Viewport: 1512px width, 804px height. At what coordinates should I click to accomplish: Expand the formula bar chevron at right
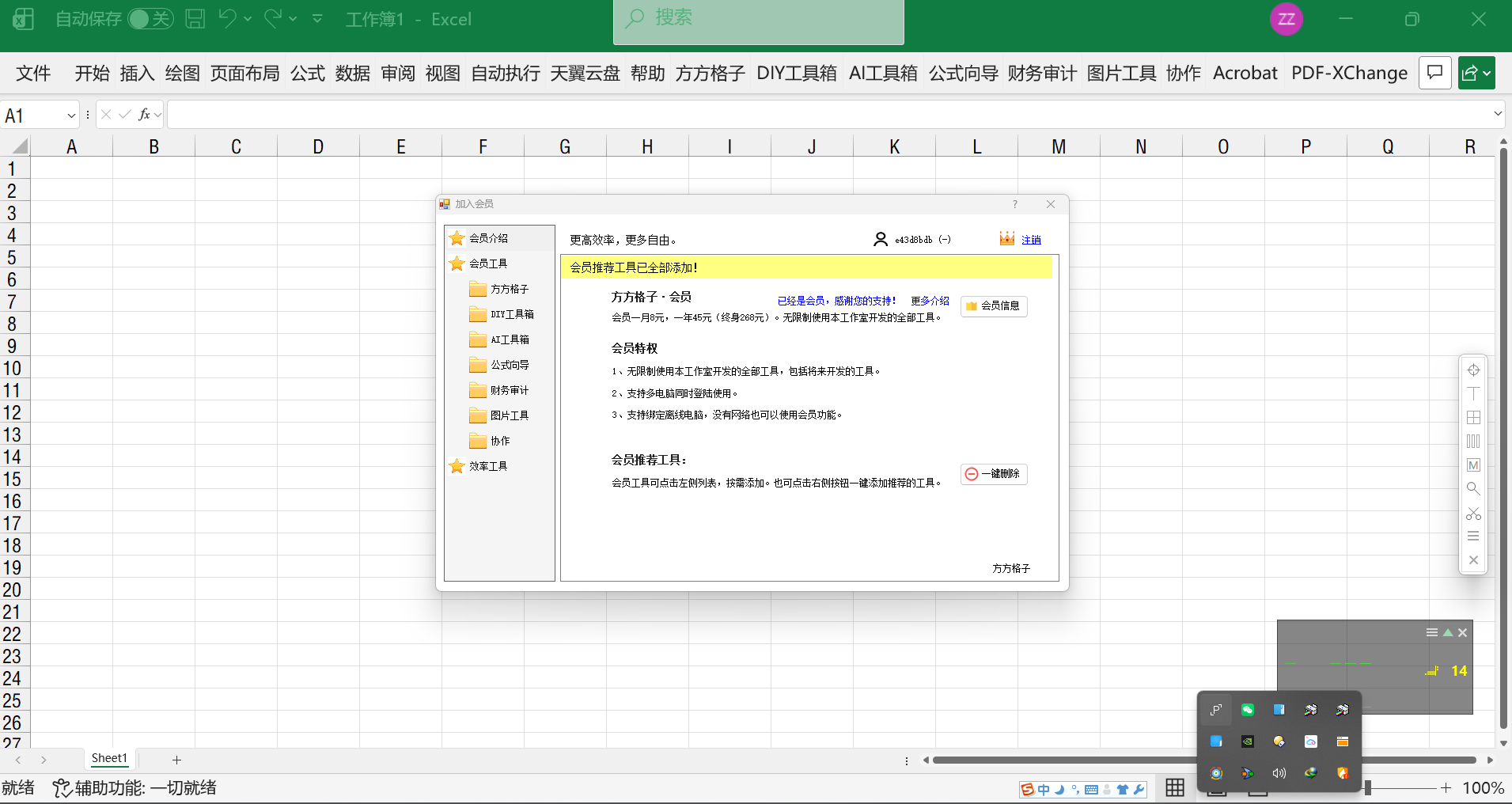click(x=1497, y=114)
